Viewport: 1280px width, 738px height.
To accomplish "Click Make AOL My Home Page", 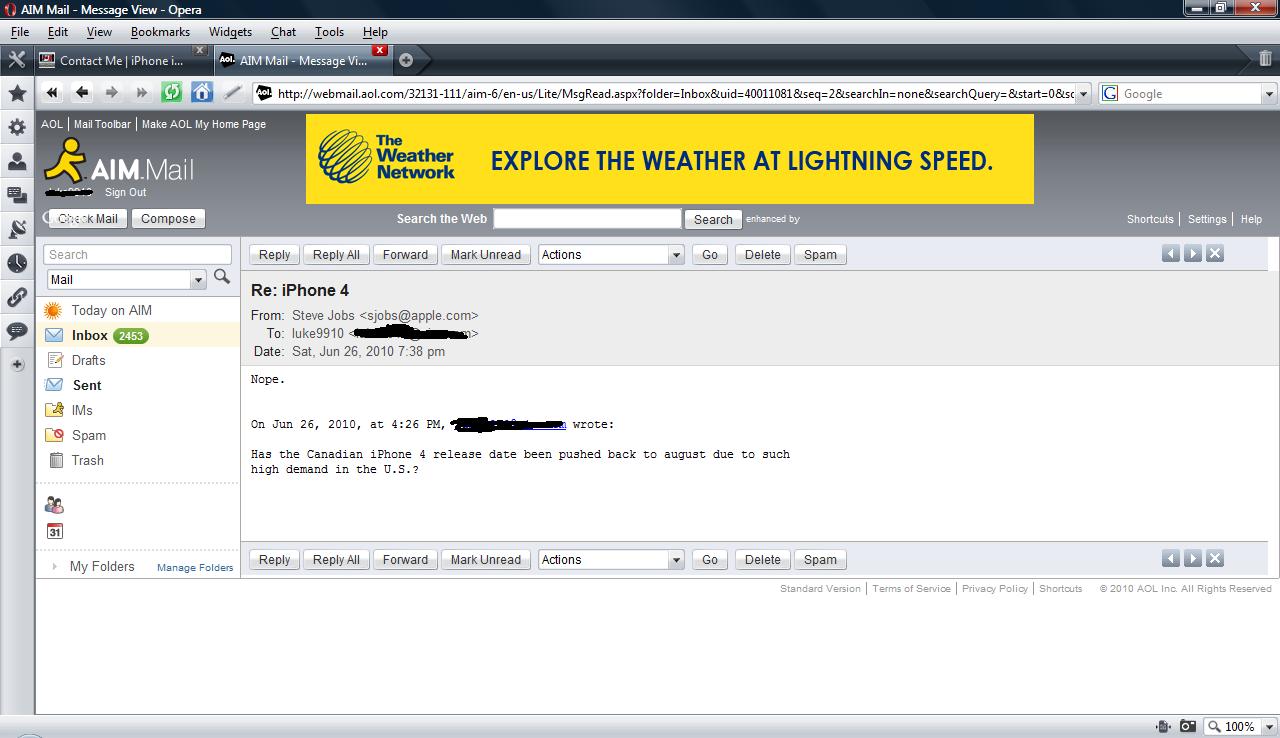I will (204, 124).
